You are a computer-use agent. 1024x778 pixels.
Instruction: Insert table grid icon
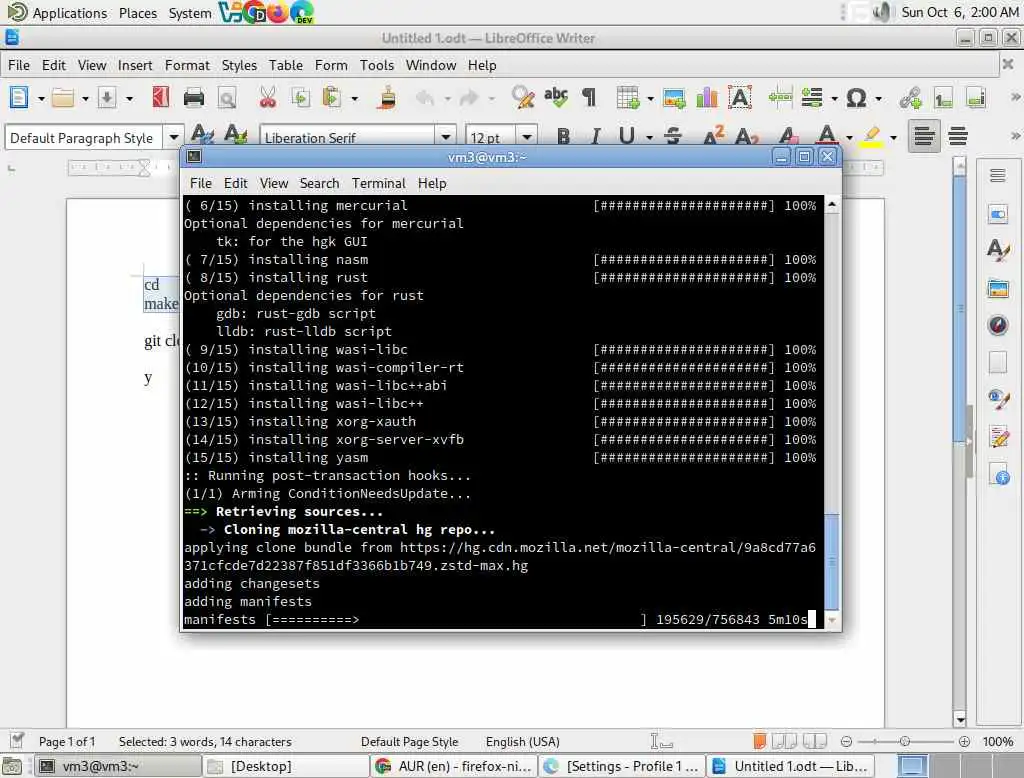[628, 98]
